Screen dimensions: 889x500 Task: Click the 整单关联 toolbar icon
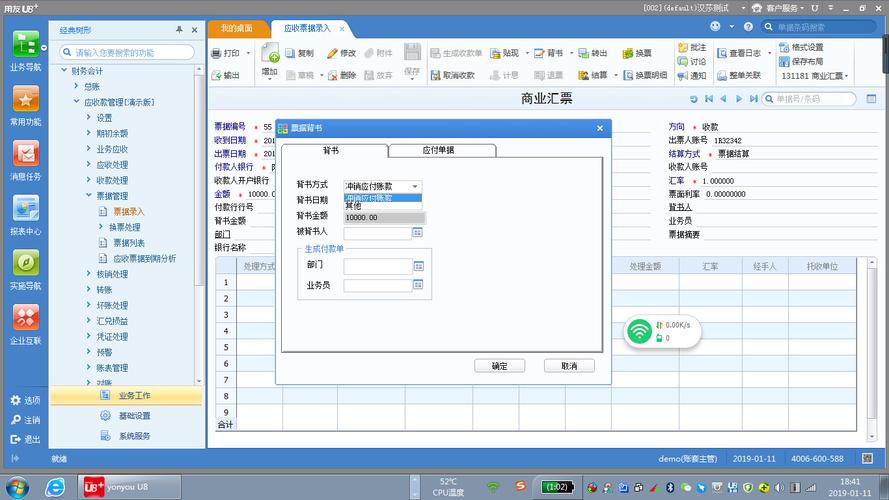(722, 75)
